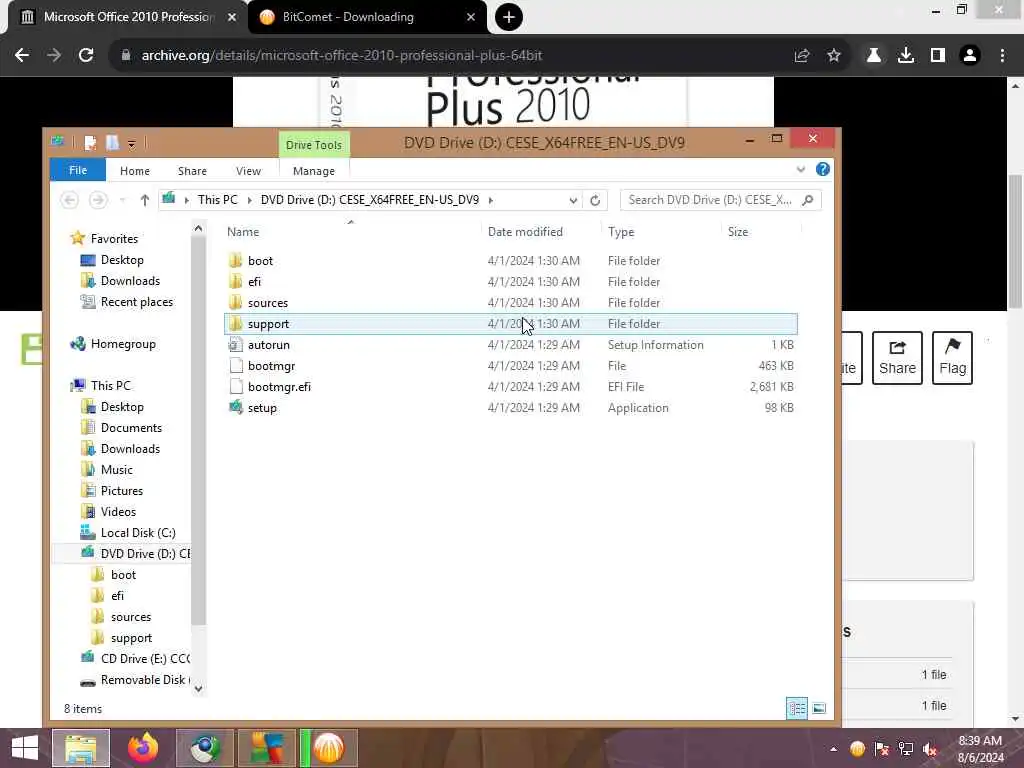Screen dimensions: 1024x768
Task: Click the Explorer help icon
Action: [x=822, y=170]
